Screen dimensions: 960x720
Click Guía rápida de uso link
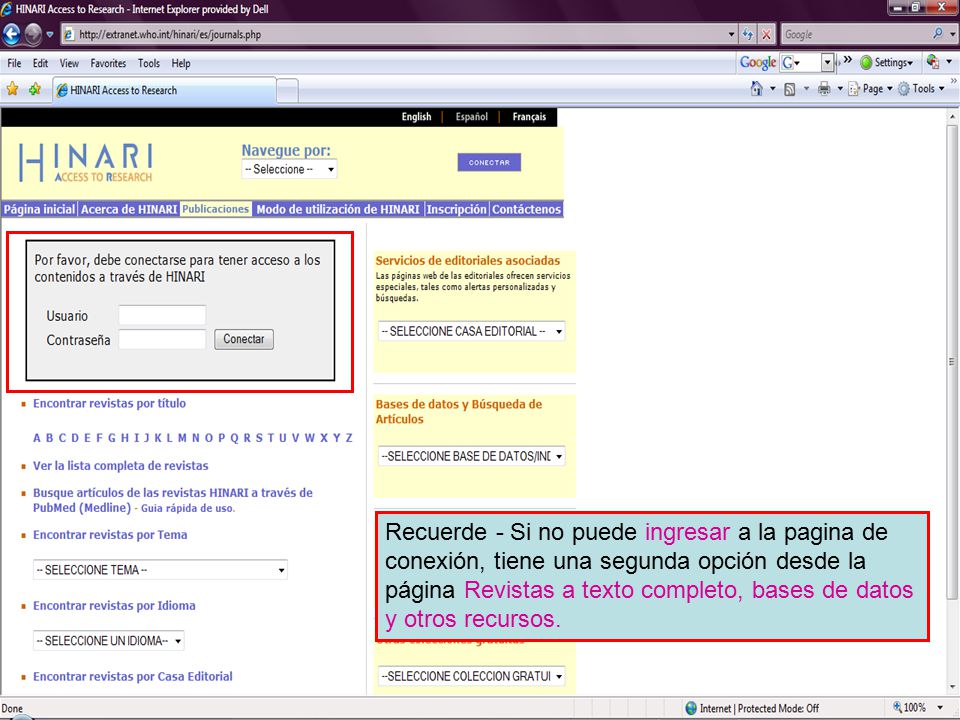click(x=188, y=508)
